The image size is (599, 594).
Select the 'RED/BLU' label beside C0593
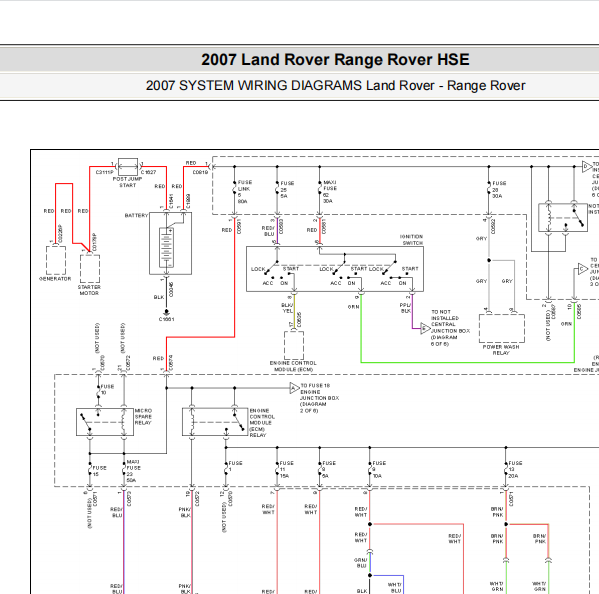pos(268,231)
